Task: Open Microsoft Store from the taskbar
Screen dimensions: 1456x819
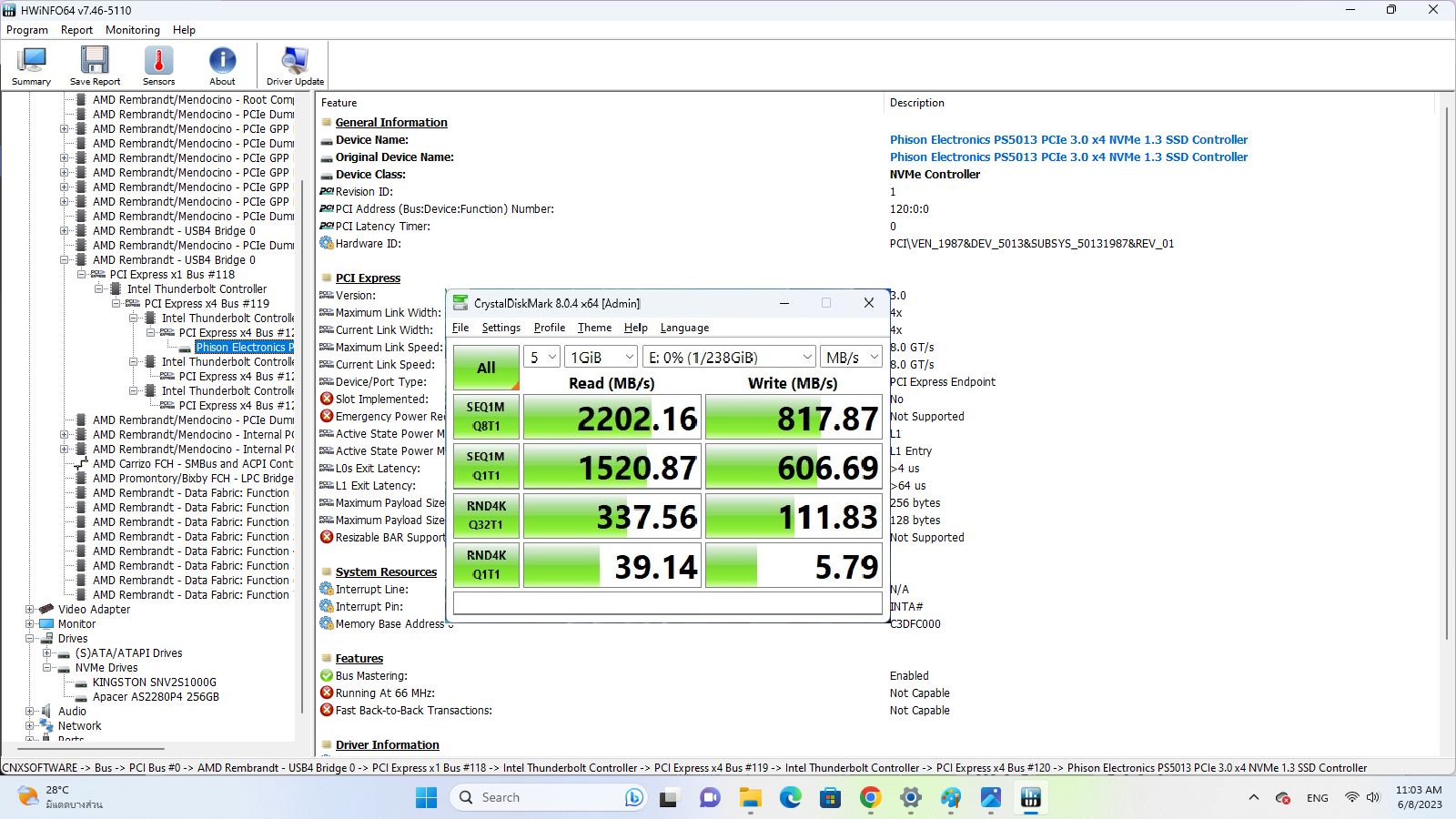Action: pos(830,797)
